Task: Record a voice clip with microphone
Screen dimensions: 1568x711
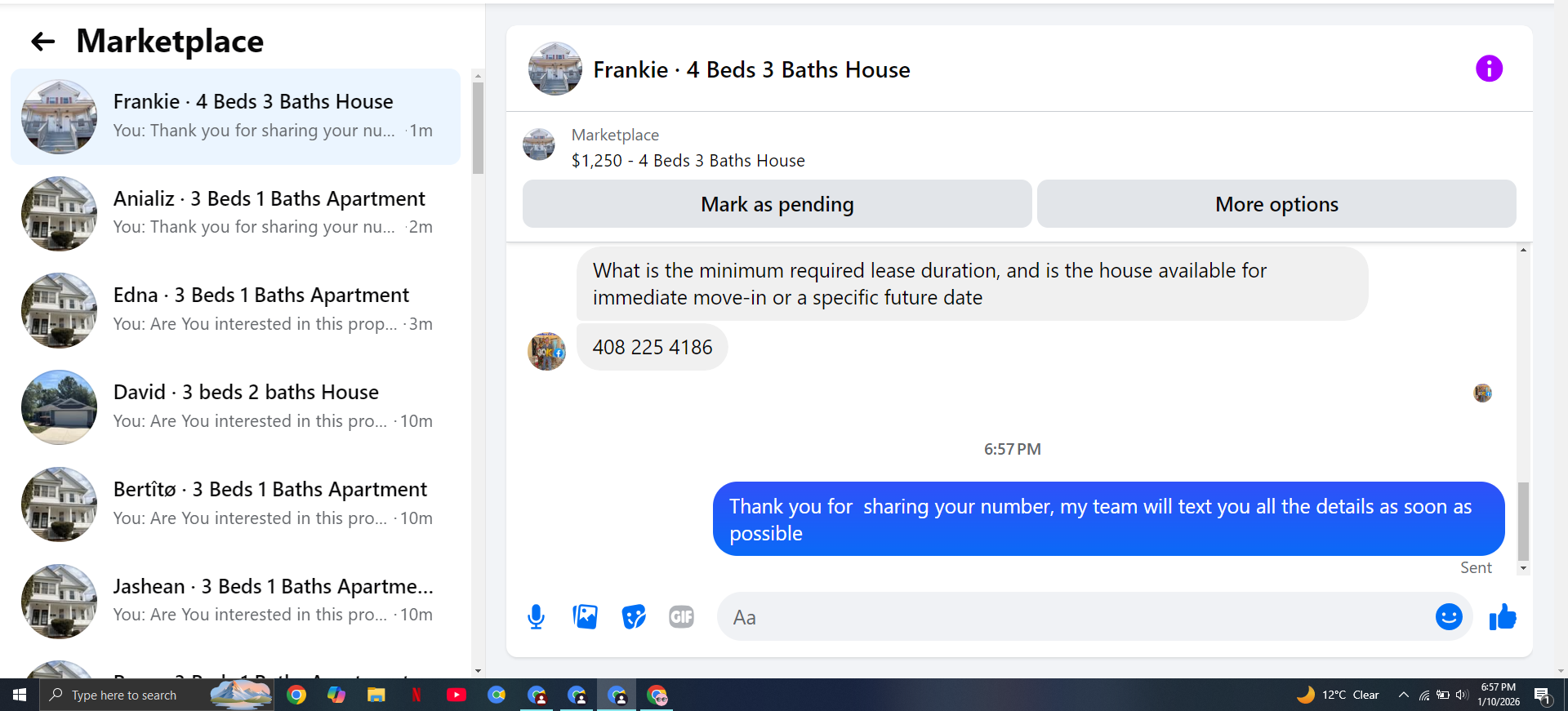Action: coord(536,617)
